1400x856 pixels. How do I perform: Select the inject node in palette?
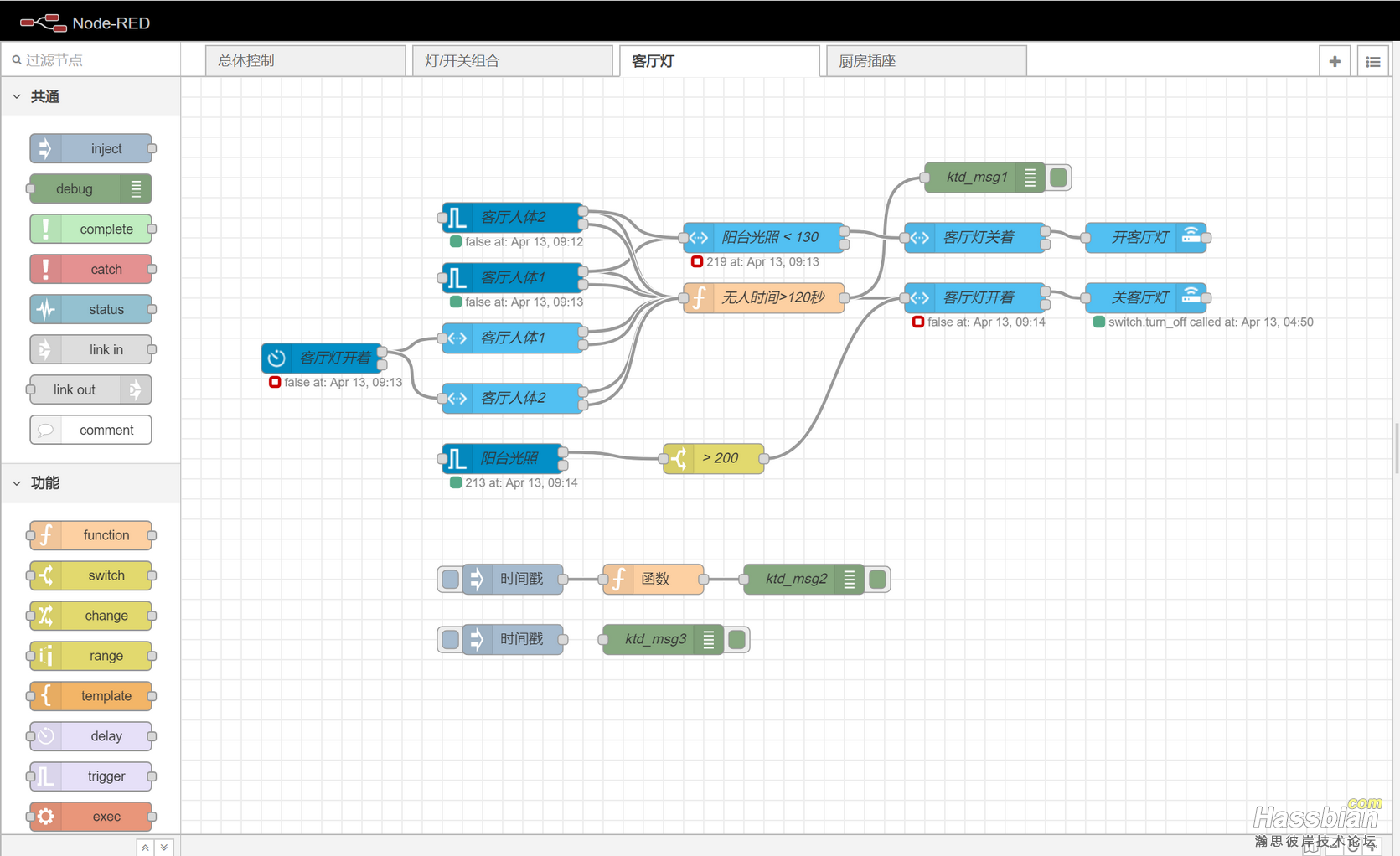tap(90, 148)
